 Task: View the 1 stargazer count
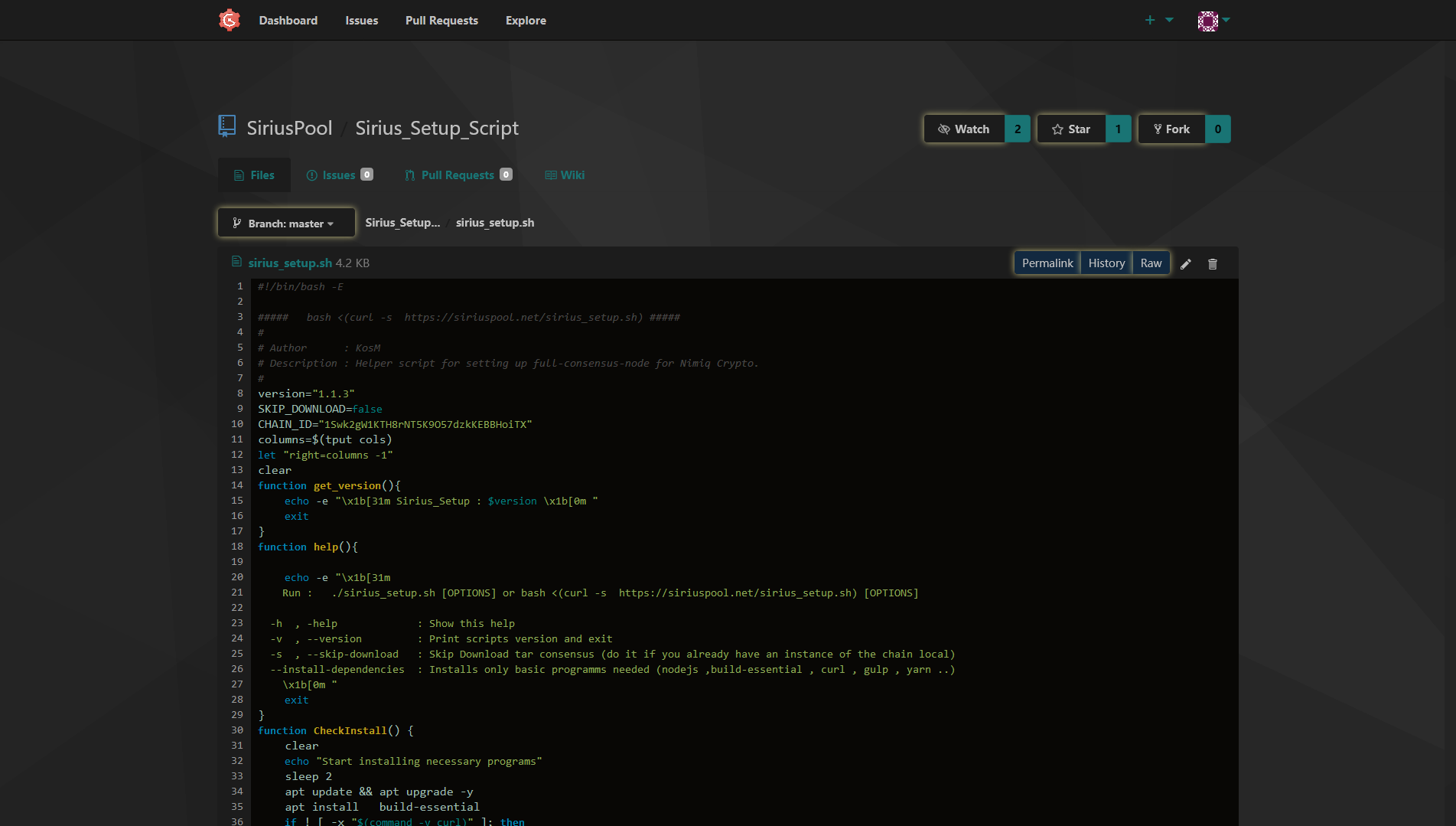pyautogui.click(x=1118, y=129)
